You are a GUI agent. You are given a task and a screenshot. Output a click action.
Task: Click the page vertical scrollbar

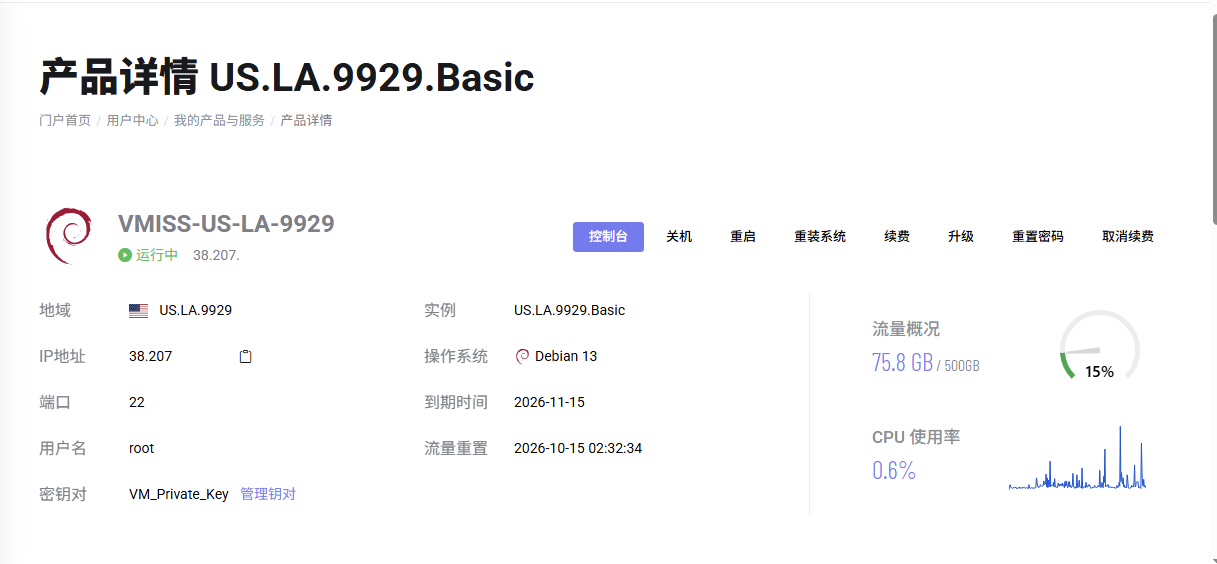(x=1213, y=119)
